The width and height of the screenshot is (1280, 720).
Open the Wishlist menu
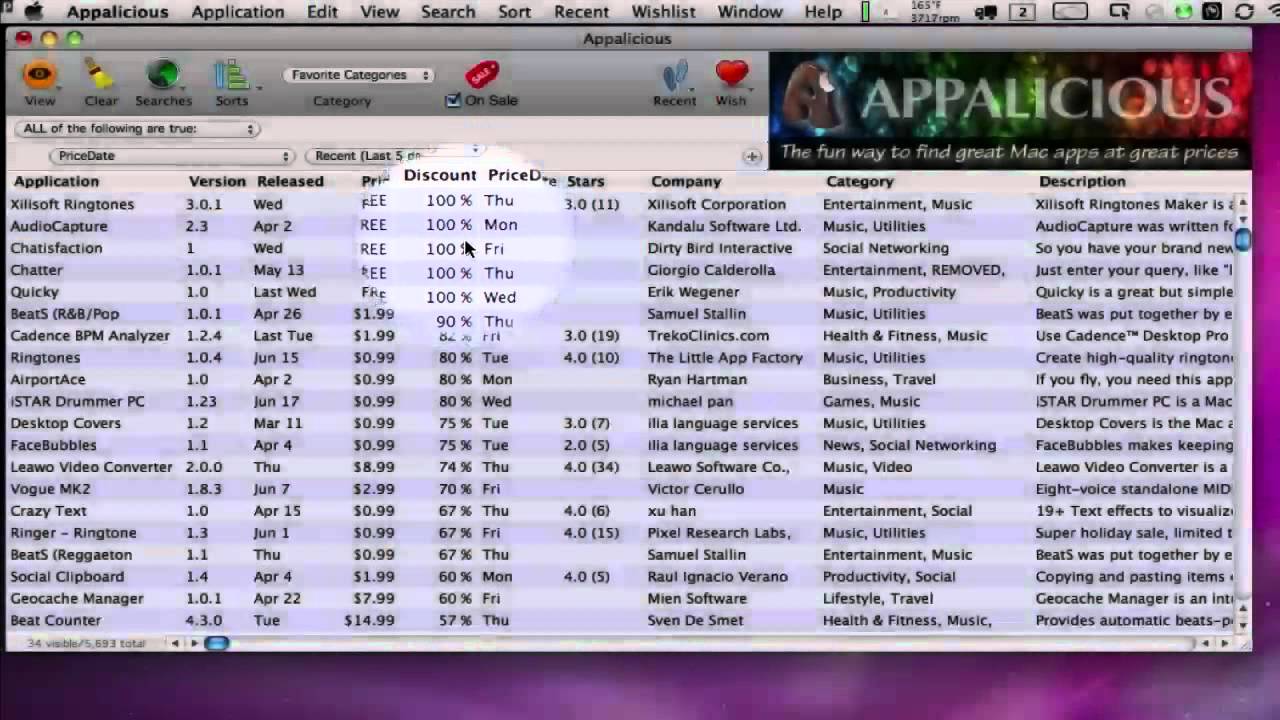tap(663, 12)
